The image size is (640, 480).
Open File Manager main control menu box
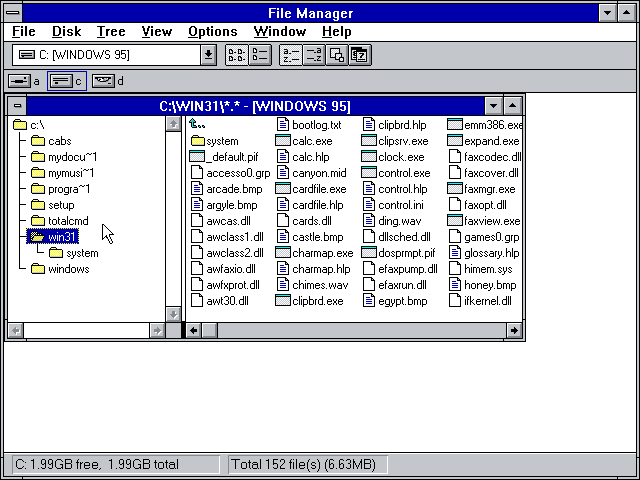(x=13, y=13)
